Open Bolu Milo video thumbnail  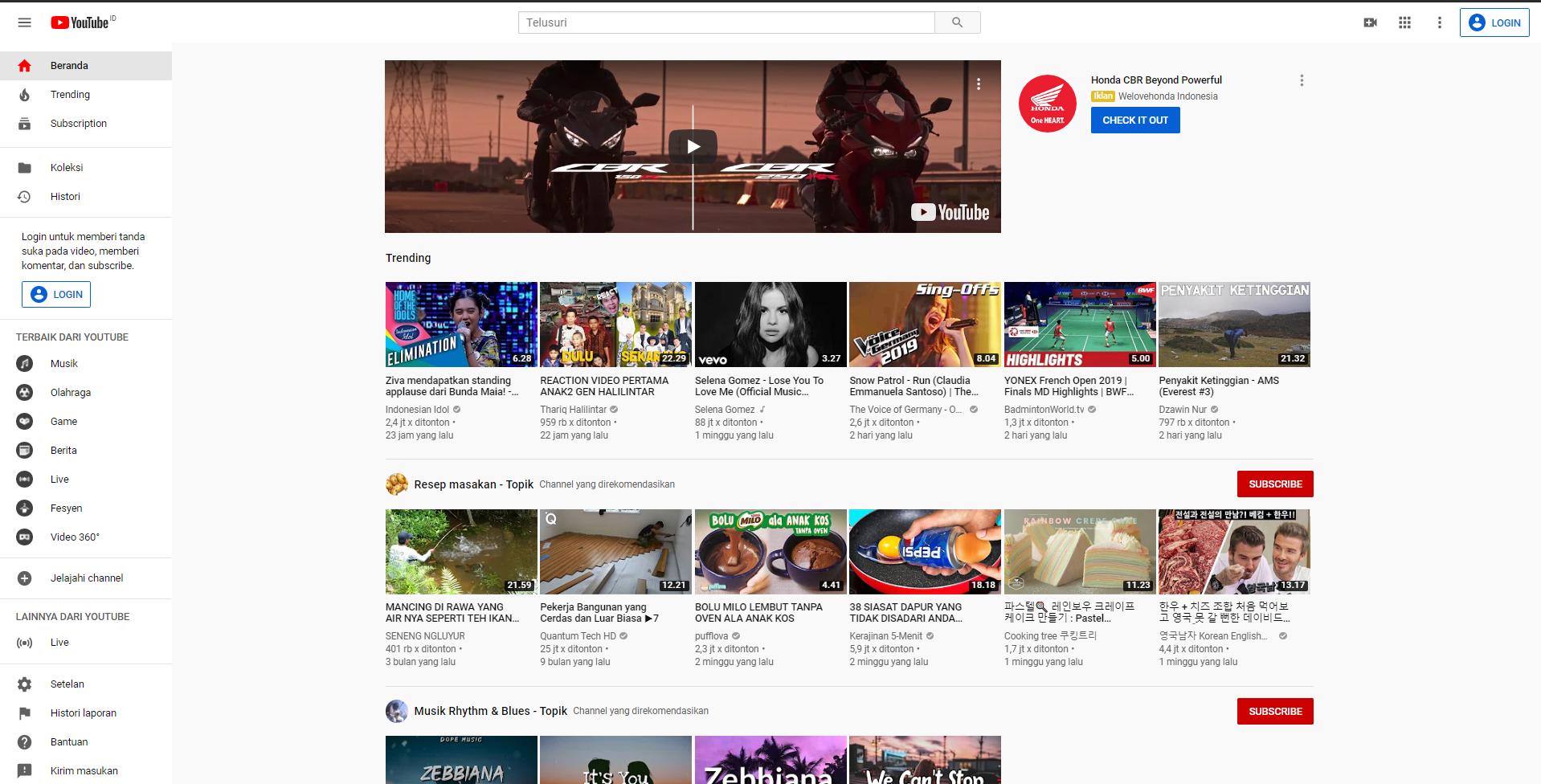(770, 552)
